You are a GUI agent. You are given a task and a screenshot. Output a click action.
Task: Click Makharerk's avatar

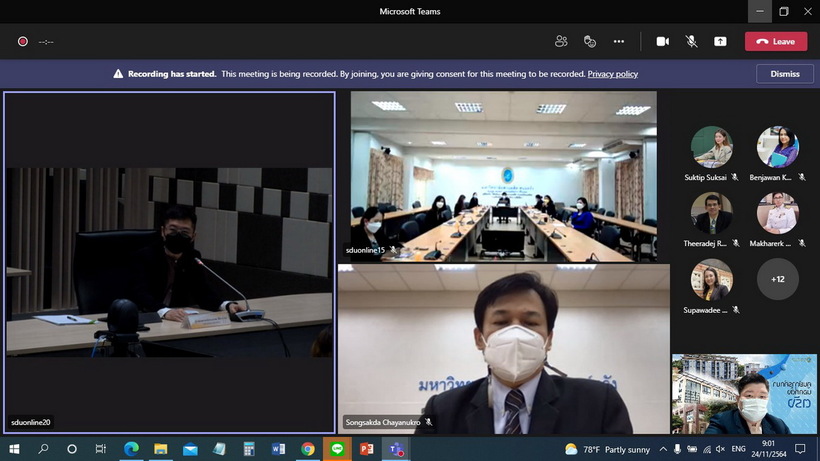(x=778, y=213)
